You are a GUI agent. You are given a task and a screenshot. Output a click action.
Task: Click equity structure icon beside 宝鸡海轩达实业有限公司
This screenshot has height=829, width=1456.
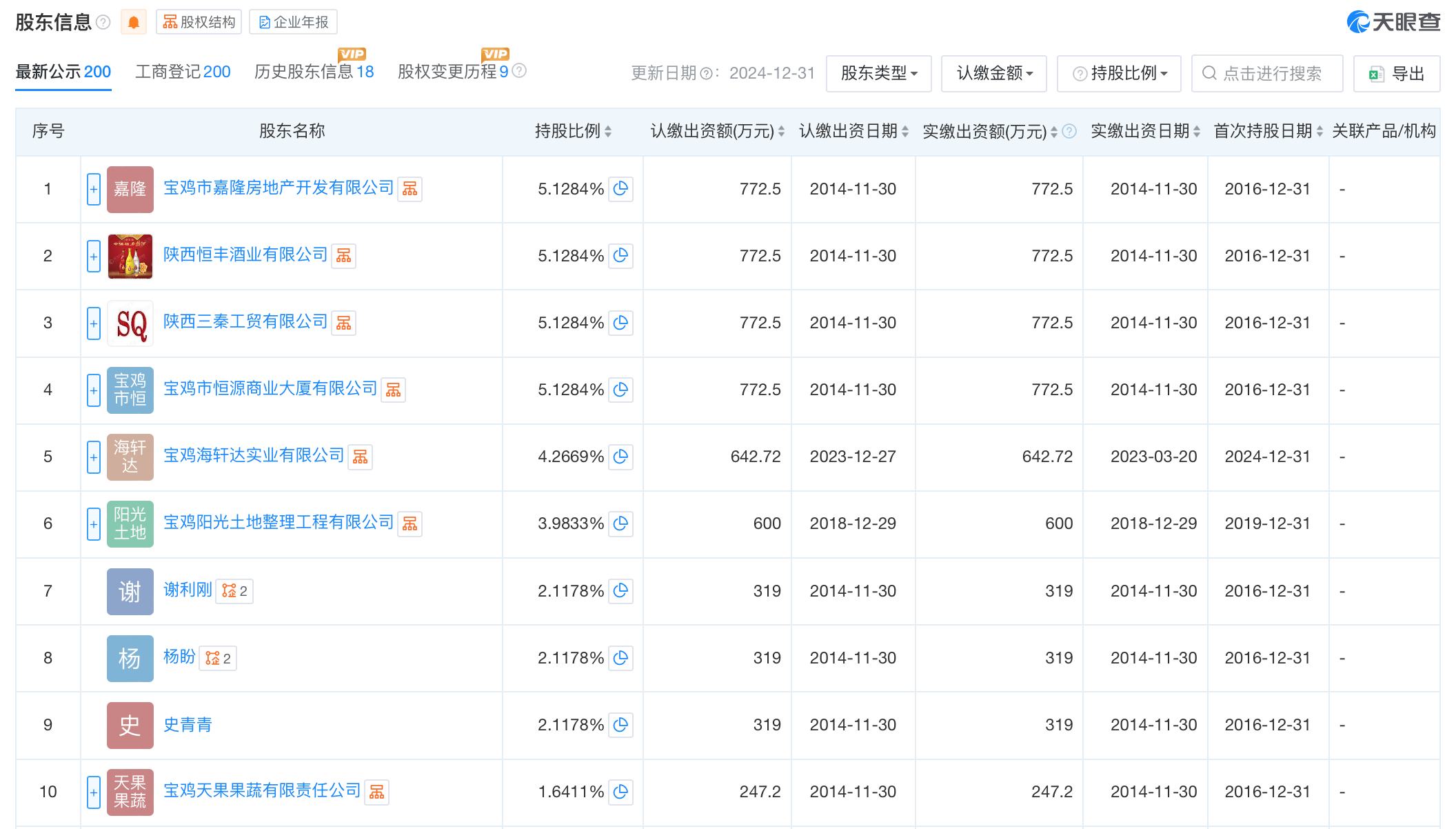pos(360,457)
